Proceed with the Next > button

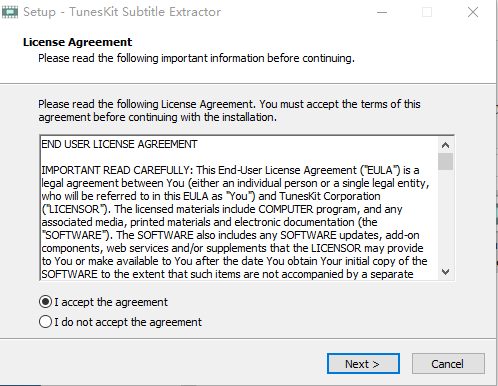(x=363, y=364)
